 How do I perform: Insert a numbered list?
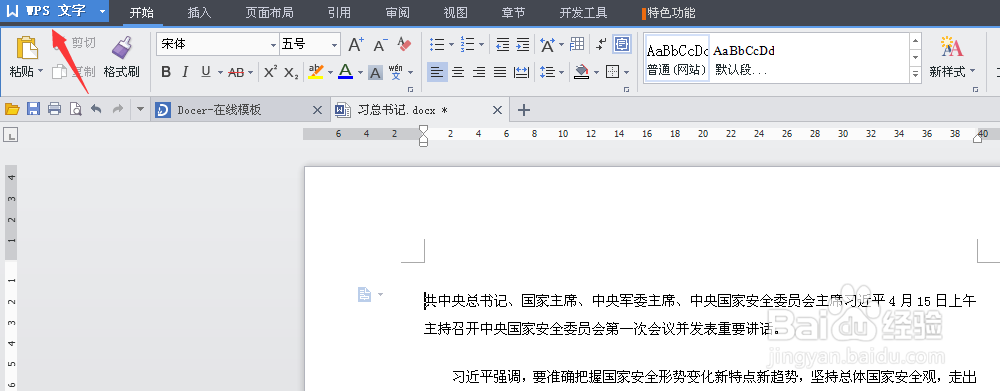(467, 45)
